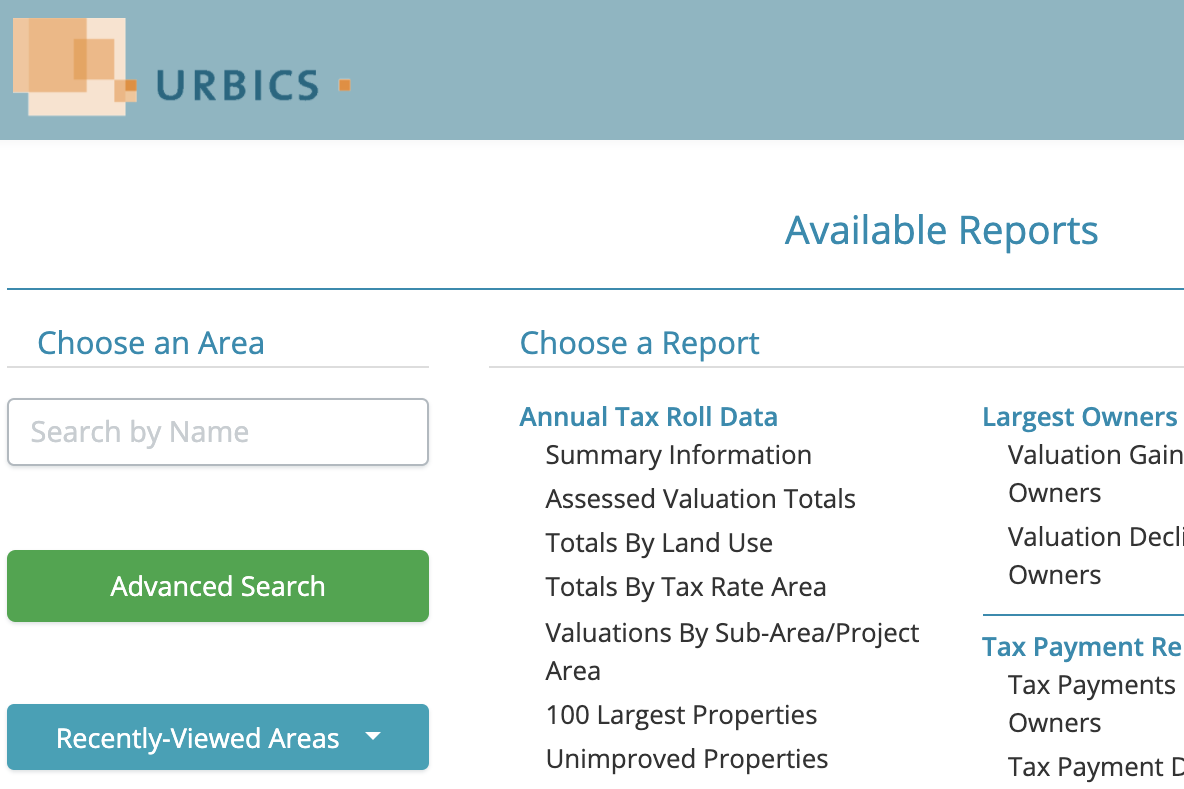Open the Valuation Gain owners report
This screenshot has height=789, width=1184.
1095,455
